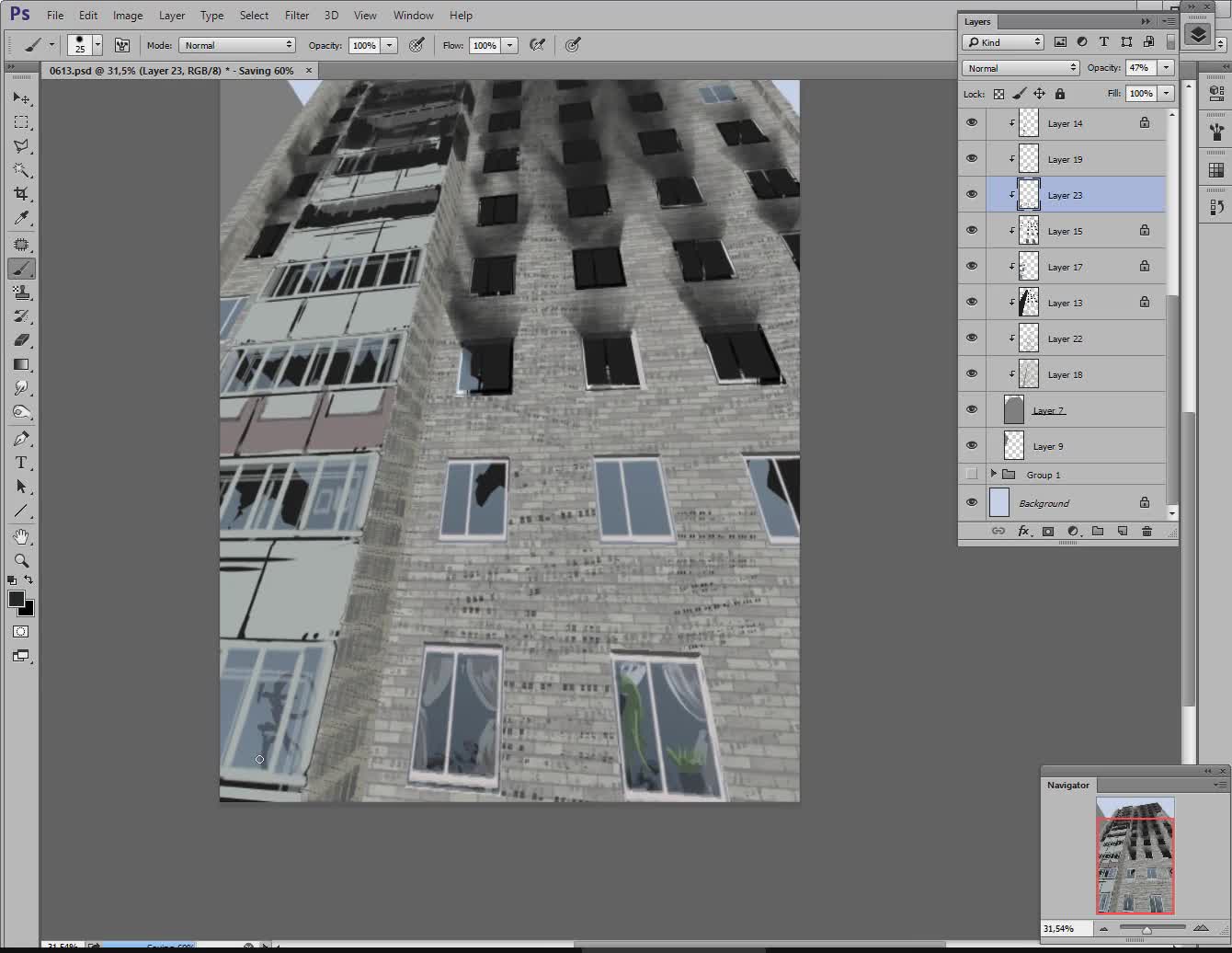The width and height of the screenshot is (1232, 953).
Task: Select Layer 13 thumbnail
Action: pyautogui.click(x=1029, y=302)
